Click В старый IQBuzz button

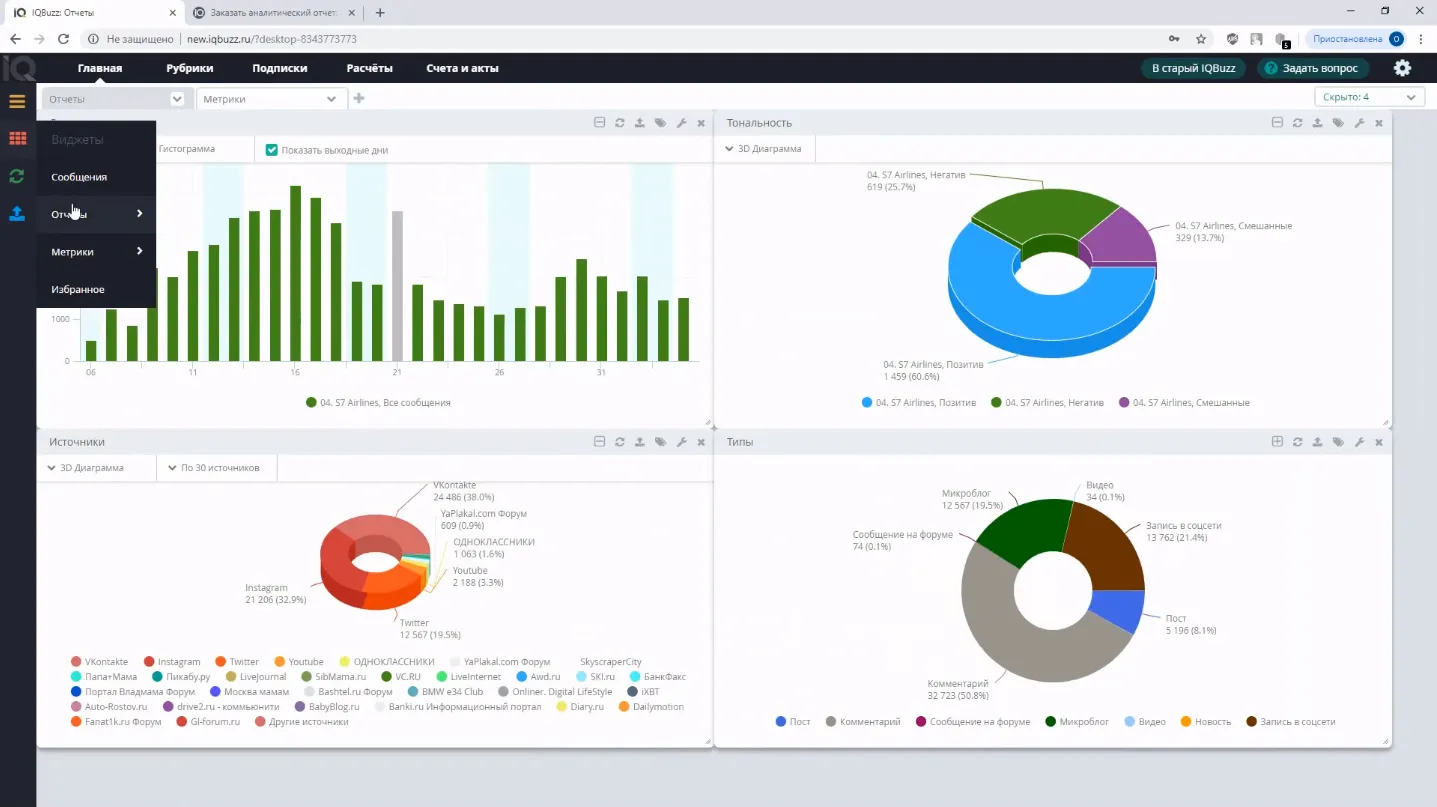(1193, 68)
